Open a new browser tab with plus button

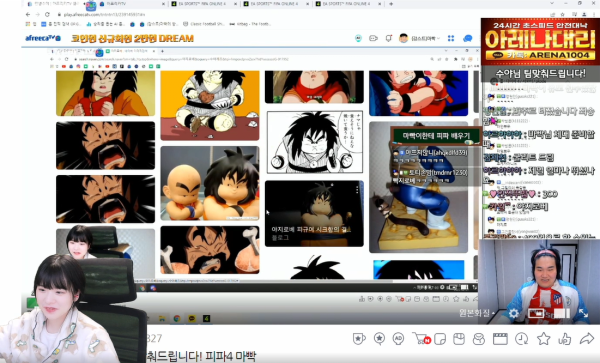391,4
